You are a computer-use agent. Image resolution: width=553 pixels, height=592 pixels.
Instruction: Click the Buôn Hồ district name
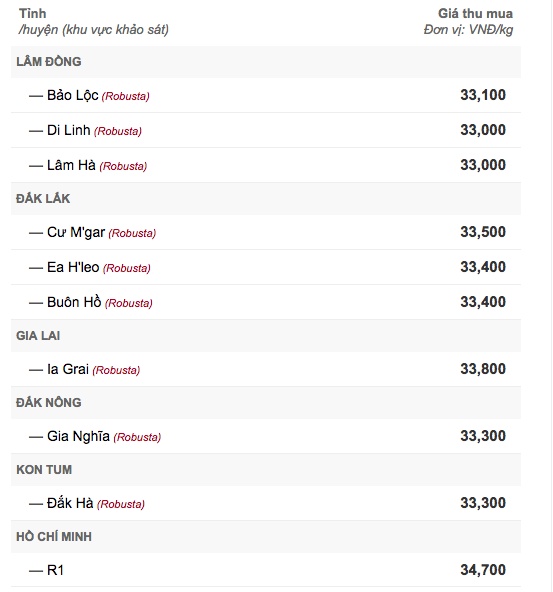click(74, 302)
